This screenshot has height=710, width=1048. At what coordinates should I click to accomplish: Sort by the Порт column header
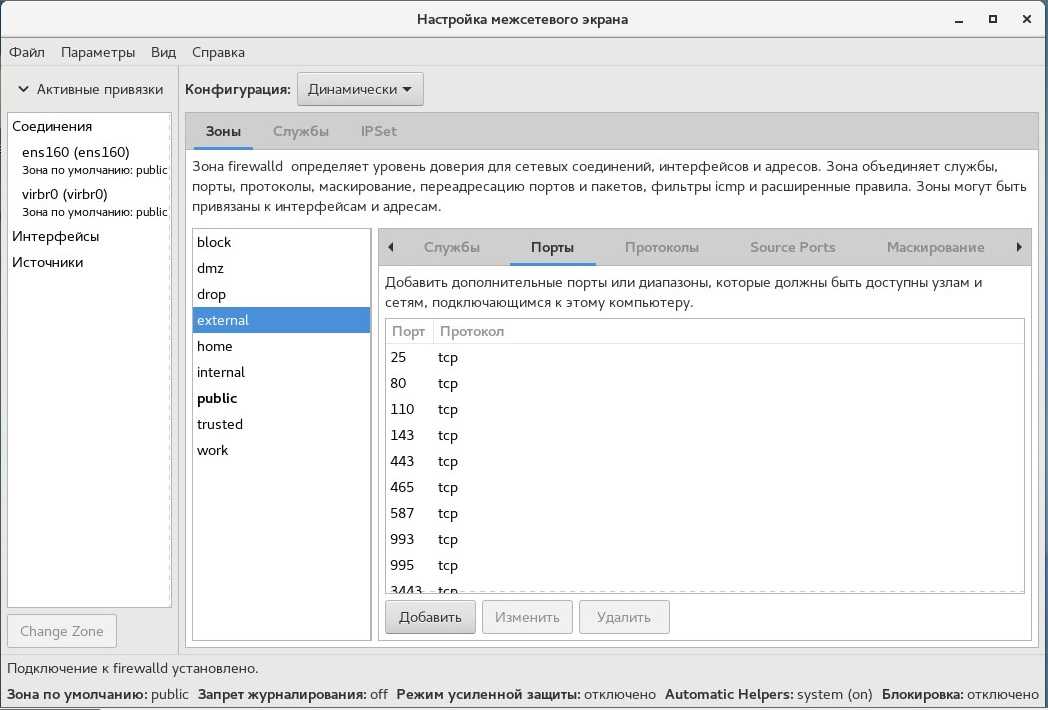[409, 332]
